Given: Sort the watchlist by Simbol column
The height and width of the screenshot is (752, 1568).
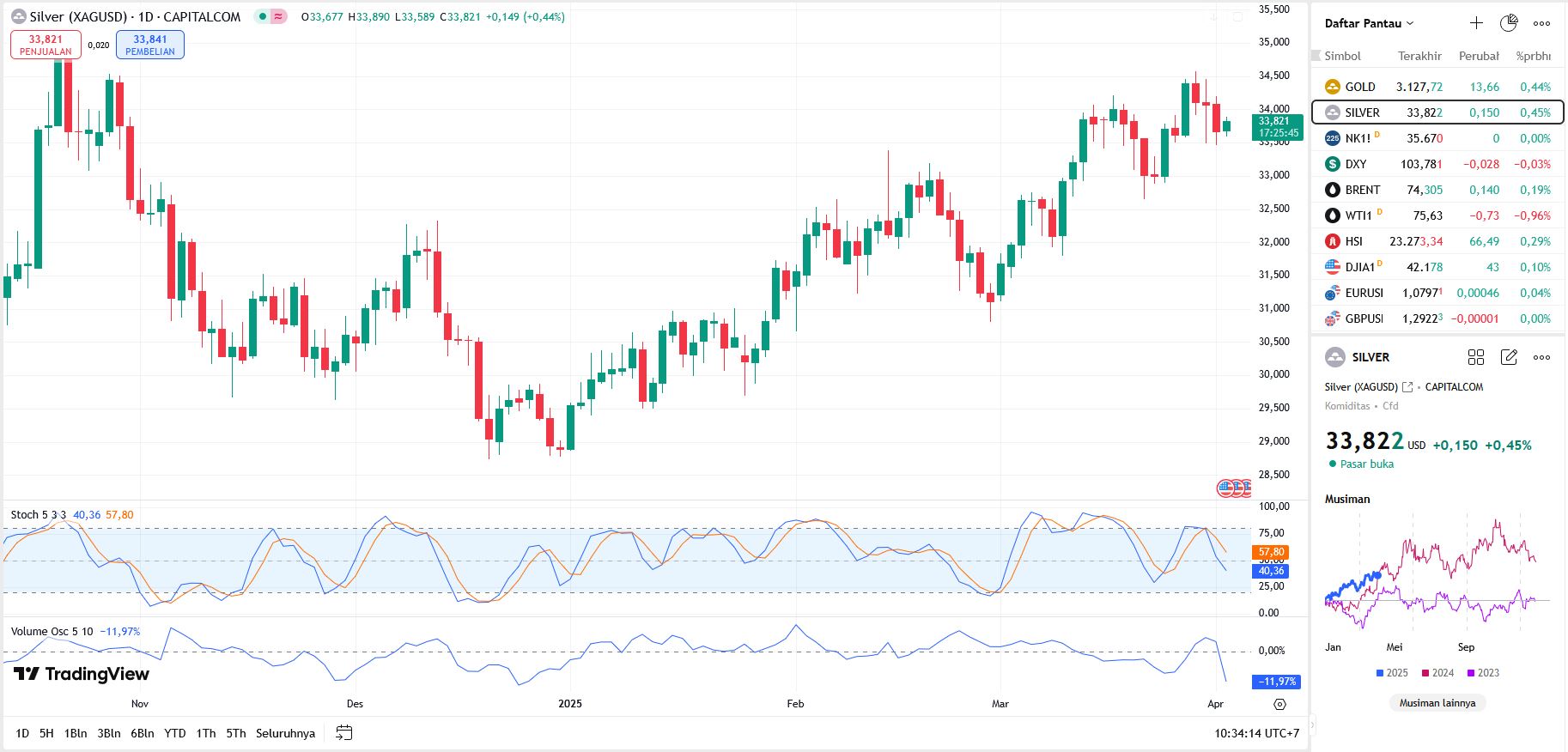Looking at the screenshot, I should (1342, 56).
